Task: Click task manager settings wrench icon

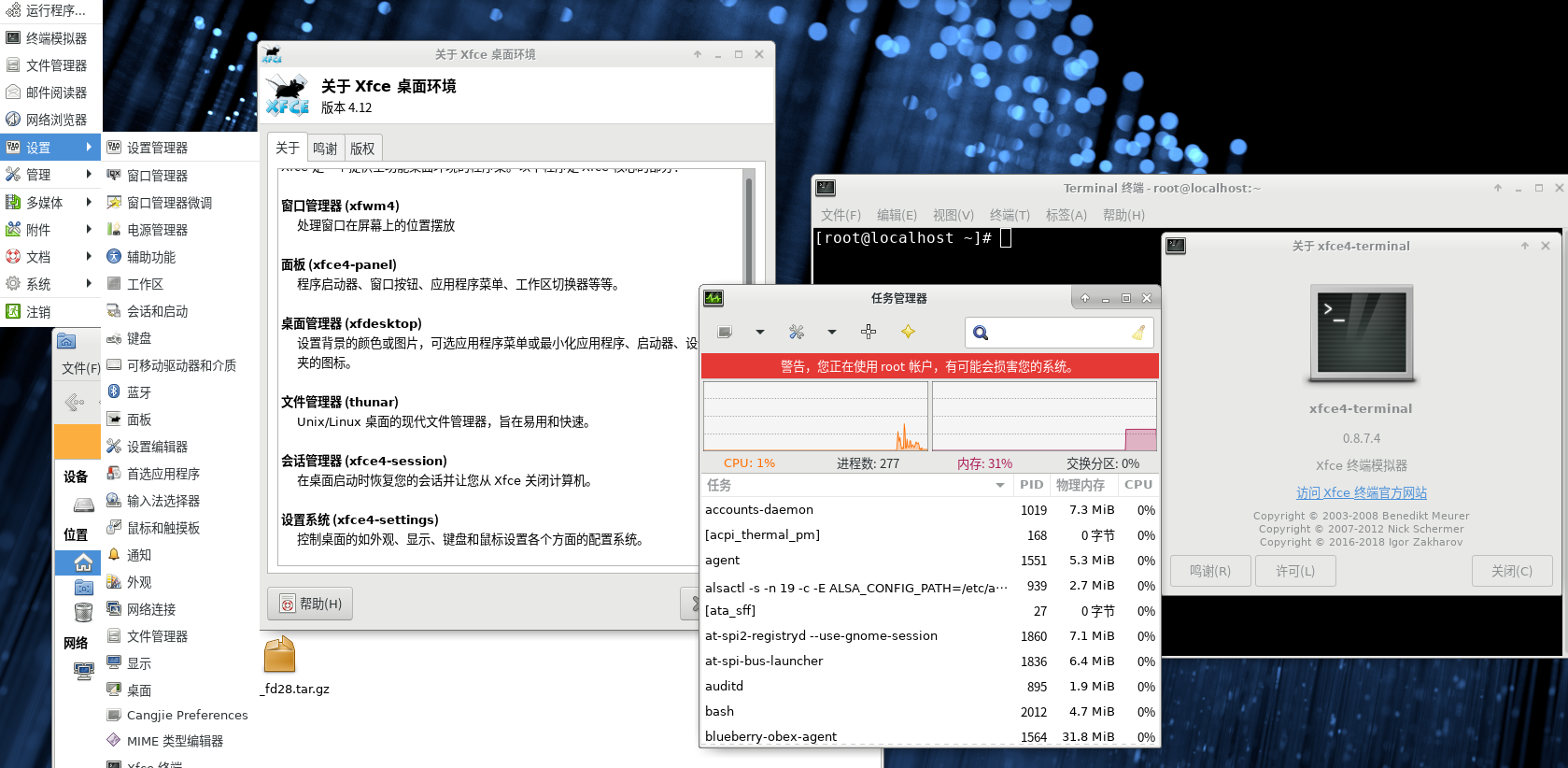Action: coord(797,332)
